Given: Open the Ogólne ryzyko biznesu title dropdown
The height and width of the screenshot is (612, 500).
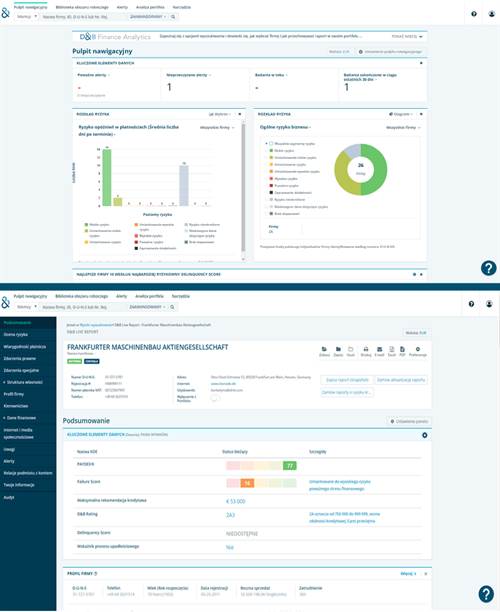Looking at the screenshot, I should click(x=285, y=127).
